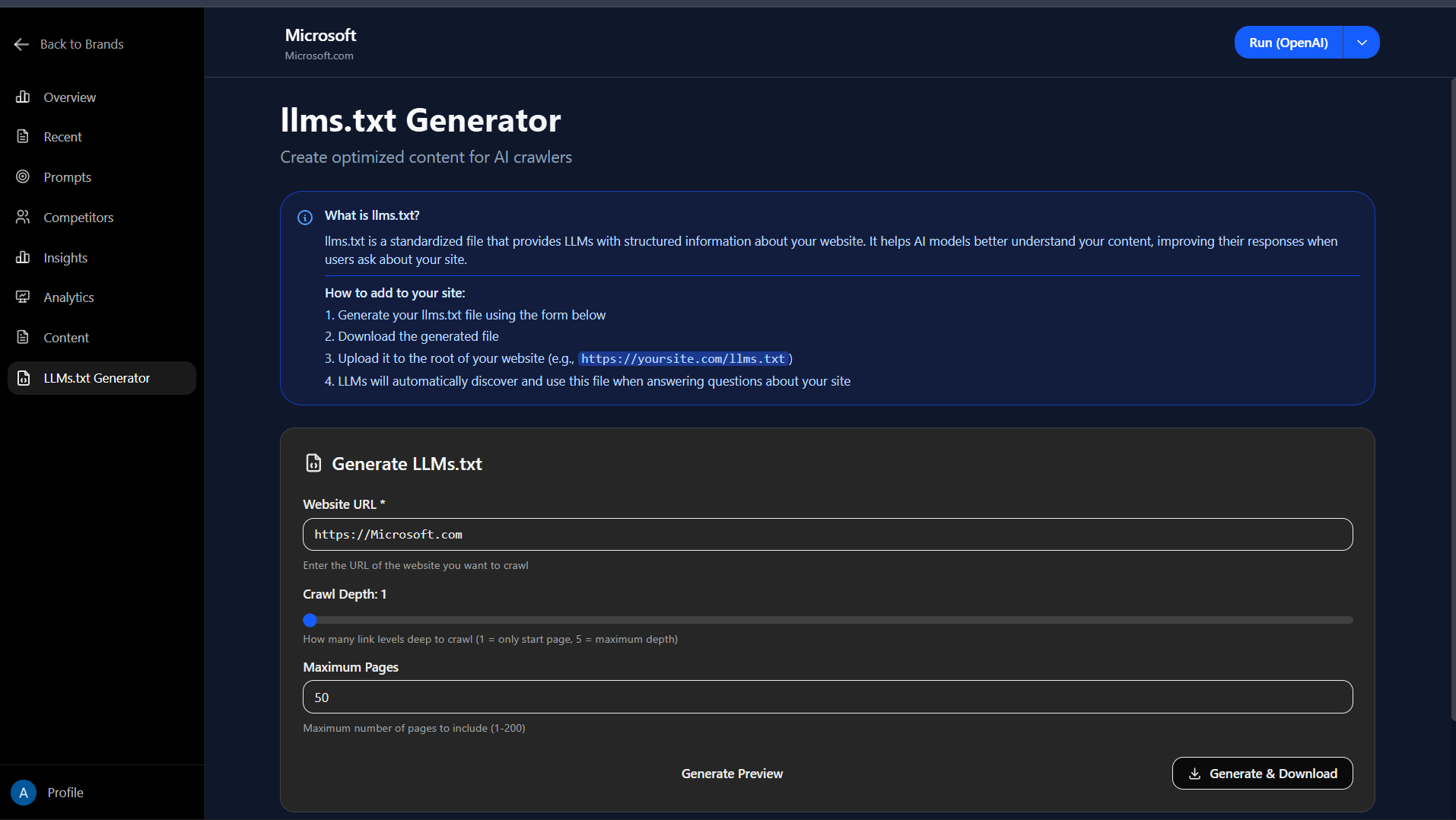Click the back arrow icon beside Back to Brands
The image size is (1456, 820).
click(x=21, y=44)
